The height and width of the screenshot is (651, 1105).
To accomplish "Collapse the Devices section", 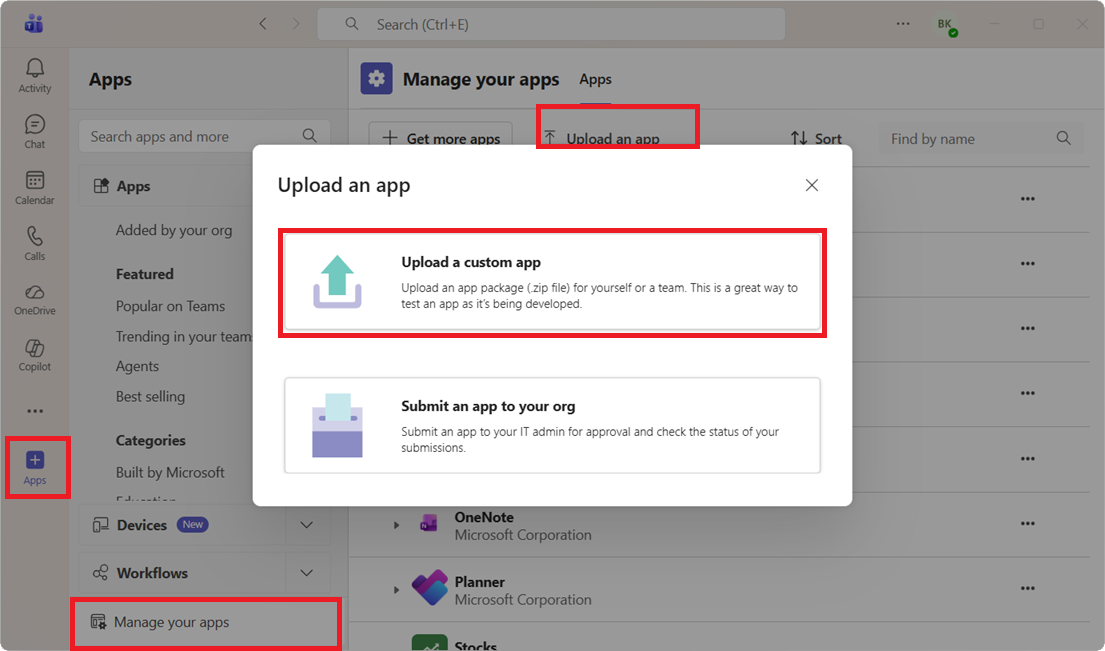I will tap(306, 524).
